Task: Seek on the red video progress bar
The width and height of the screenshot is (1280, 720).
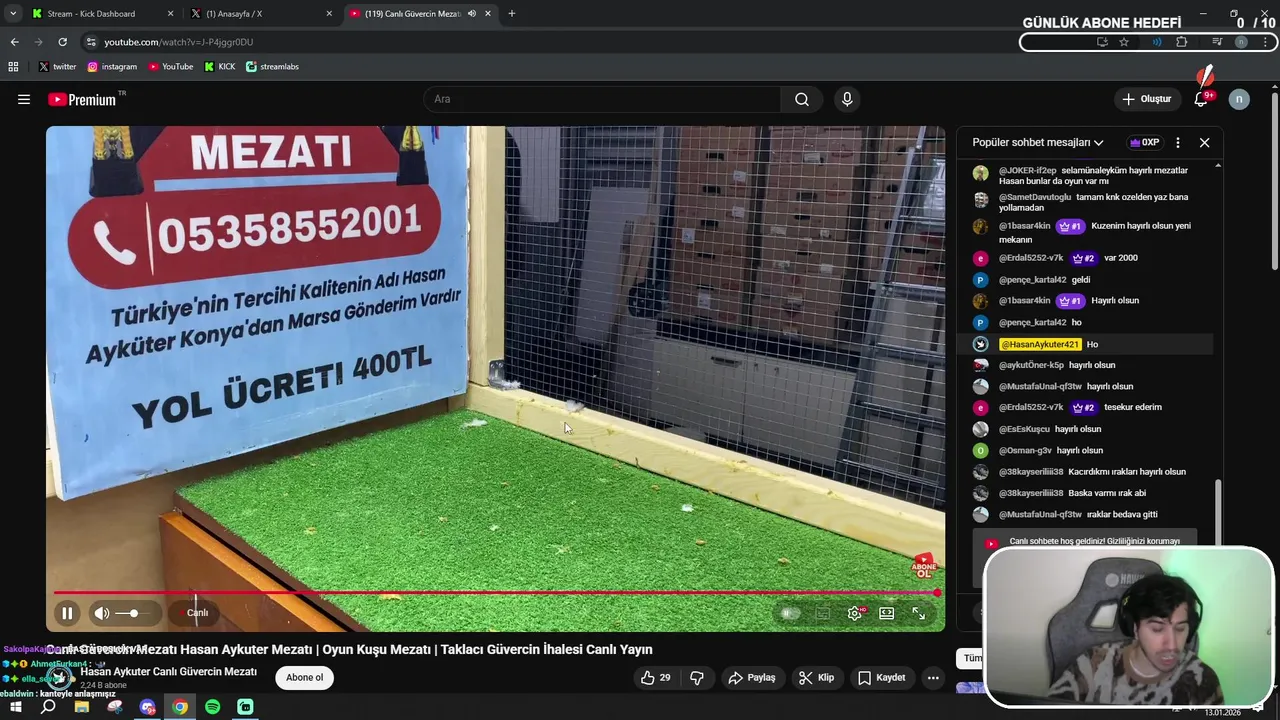Action: point(495,593)
